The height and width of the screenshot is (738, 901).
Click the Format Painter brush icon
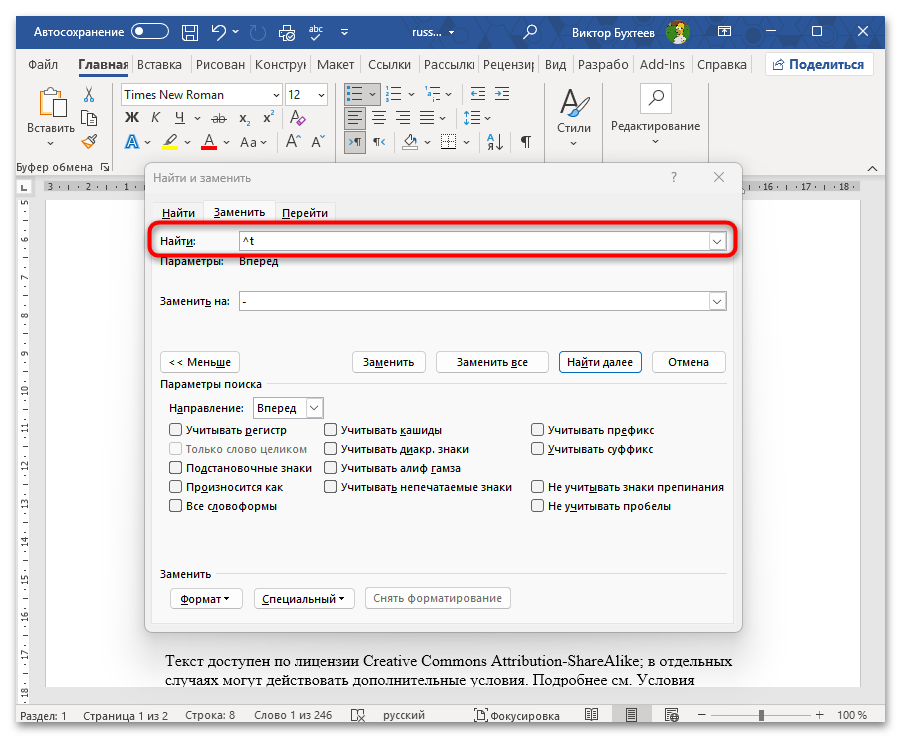point(89,142)
